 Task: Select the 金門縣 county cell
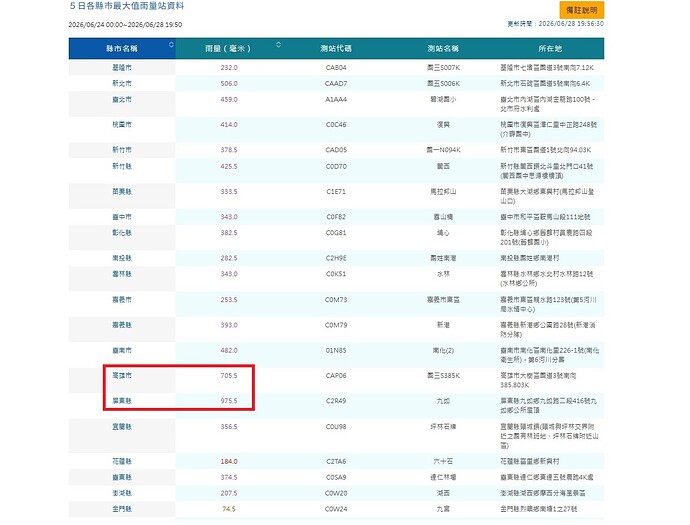(122, 509)
